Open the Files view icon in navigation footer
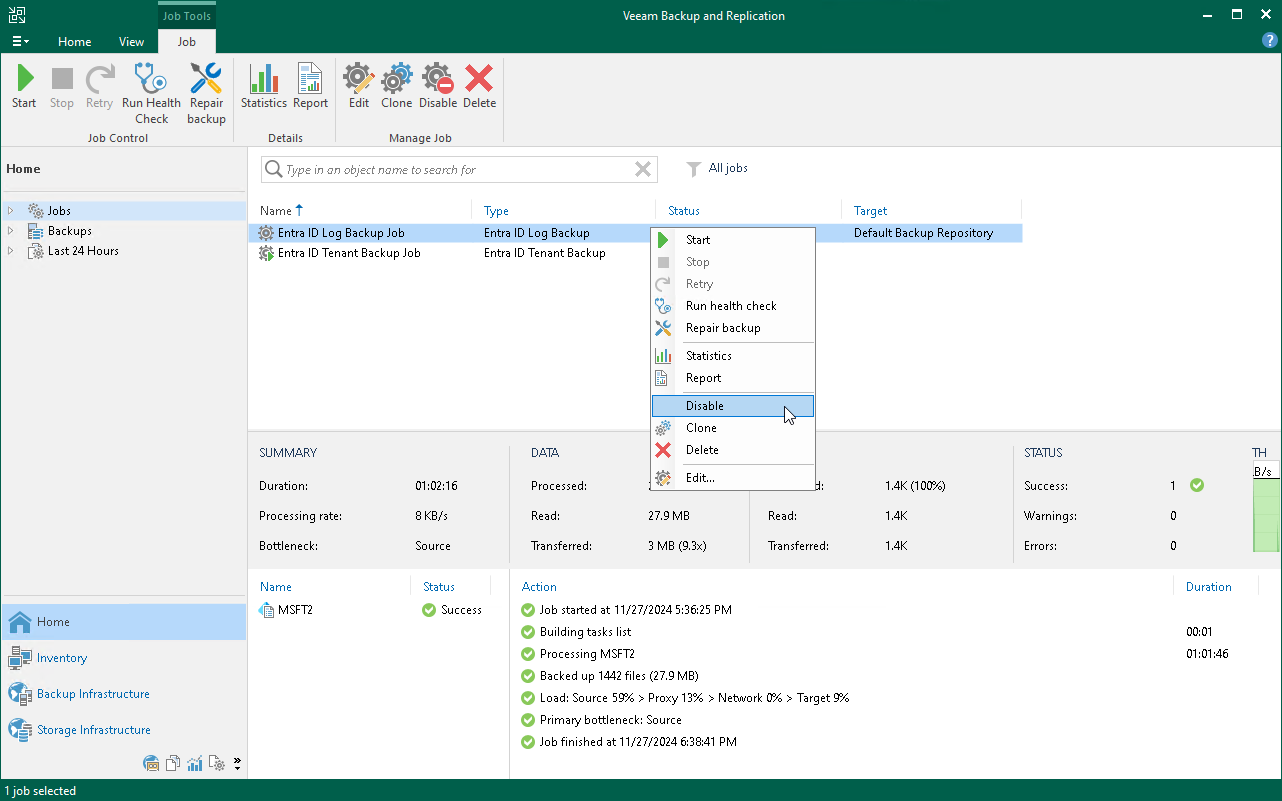Screen dimensions: 1282x801 173,764
